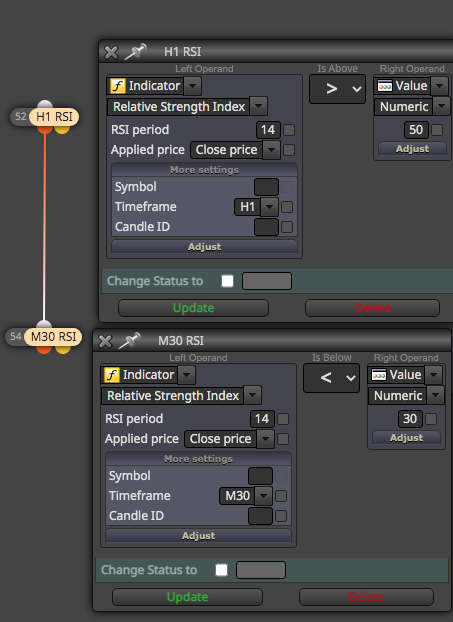Open the Value type dropdown in M30 RSI
The image size is (453, 622).
click(x=433, y=375)
